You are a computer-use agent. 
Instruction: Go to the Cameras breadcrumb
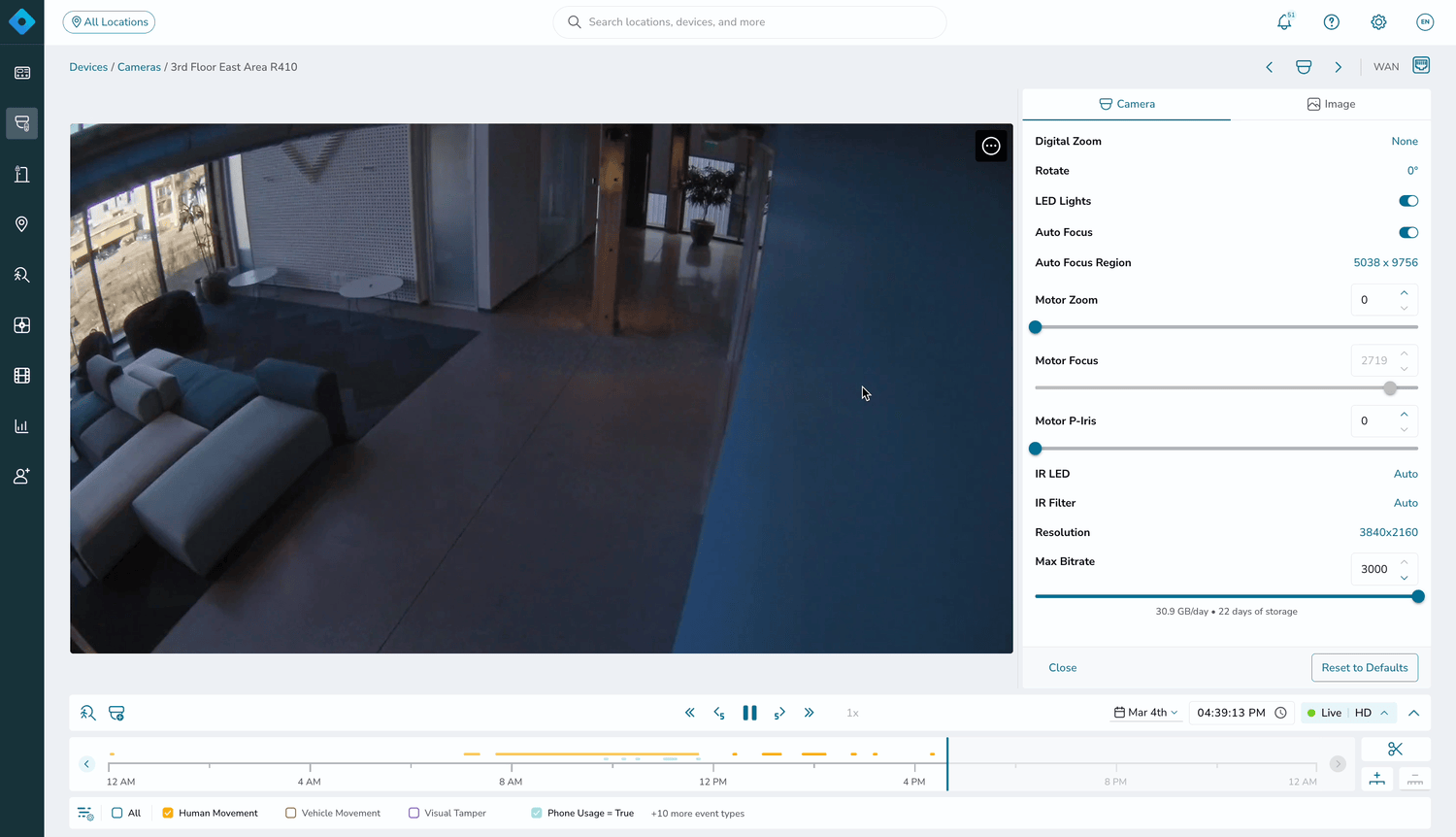click(139, 67)
